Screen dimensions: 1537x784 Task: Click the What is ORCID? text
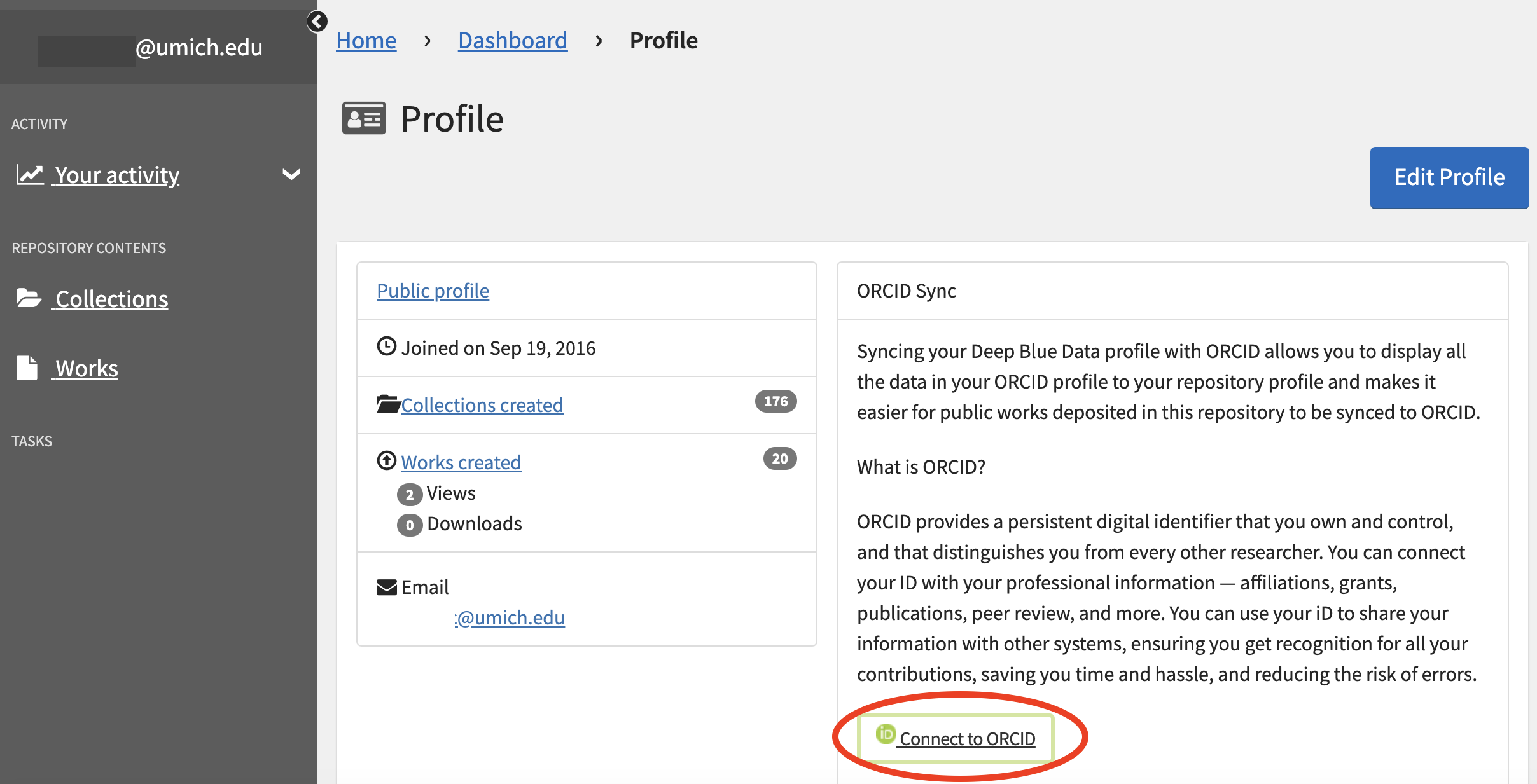point(921,467)
